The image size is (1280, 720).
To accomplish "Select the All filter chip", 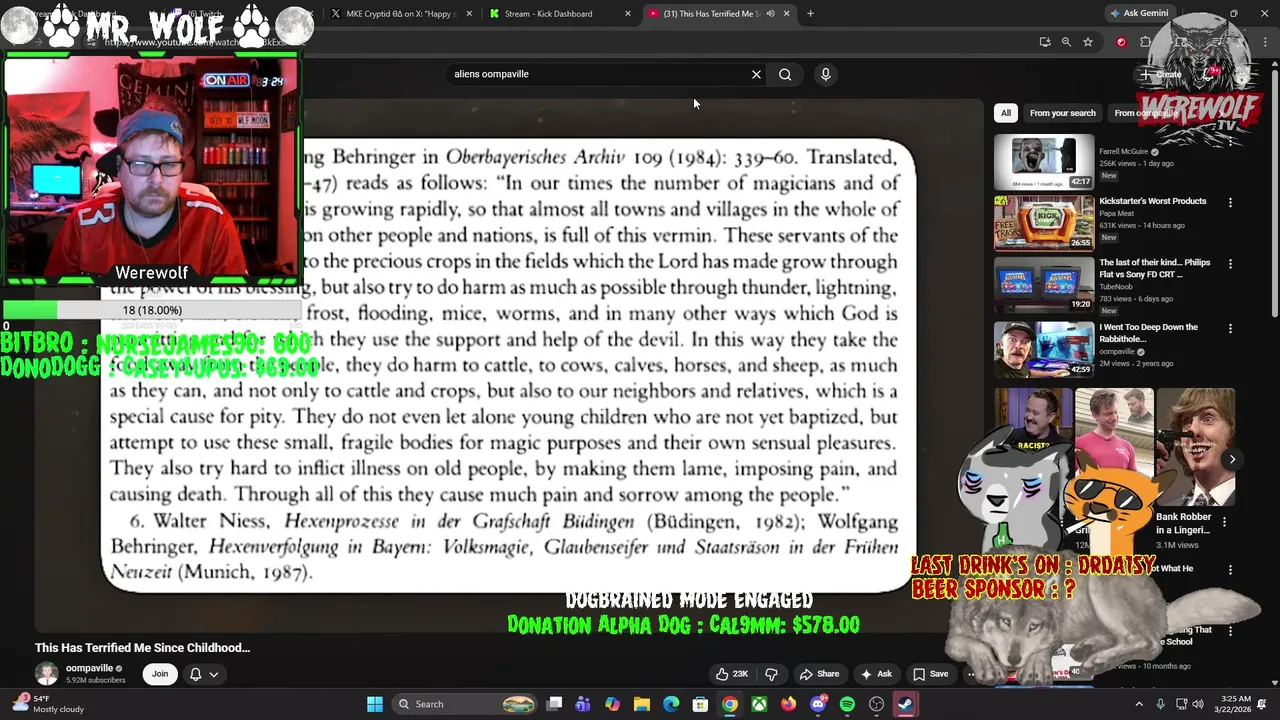I will point(1006,113).
